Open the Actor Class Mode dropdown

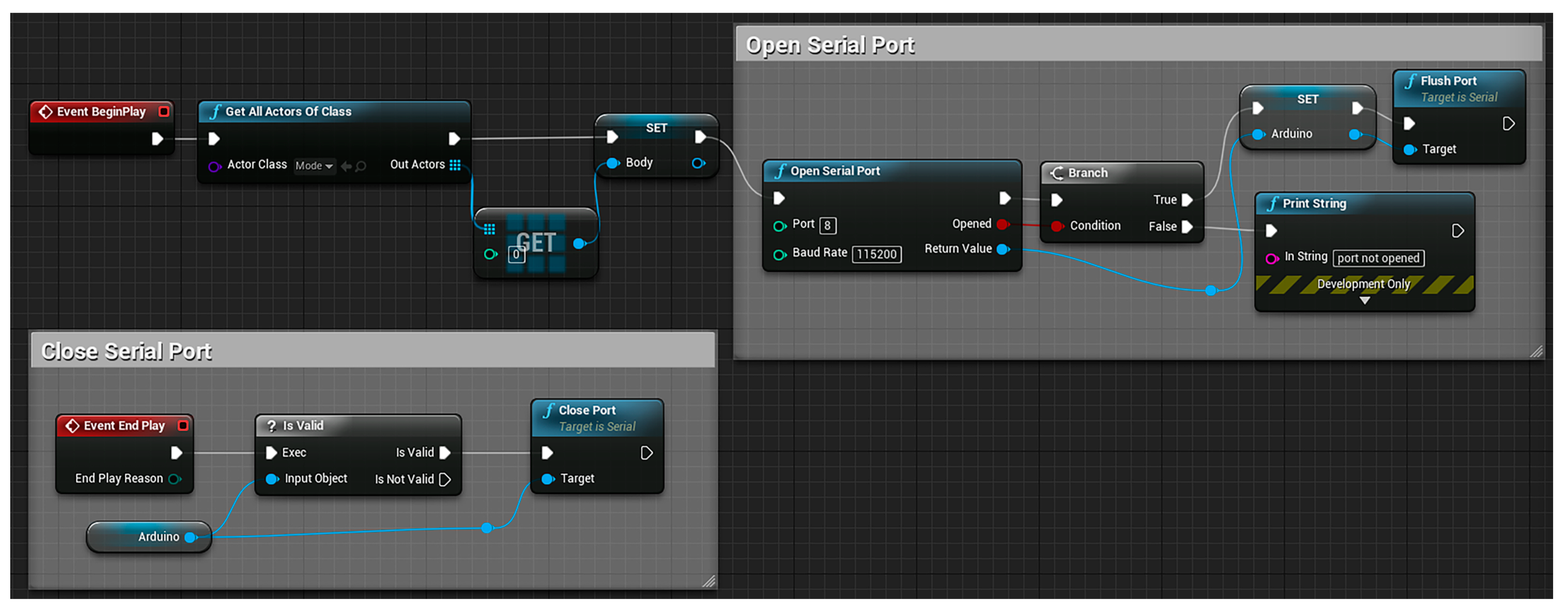point(314,166)
